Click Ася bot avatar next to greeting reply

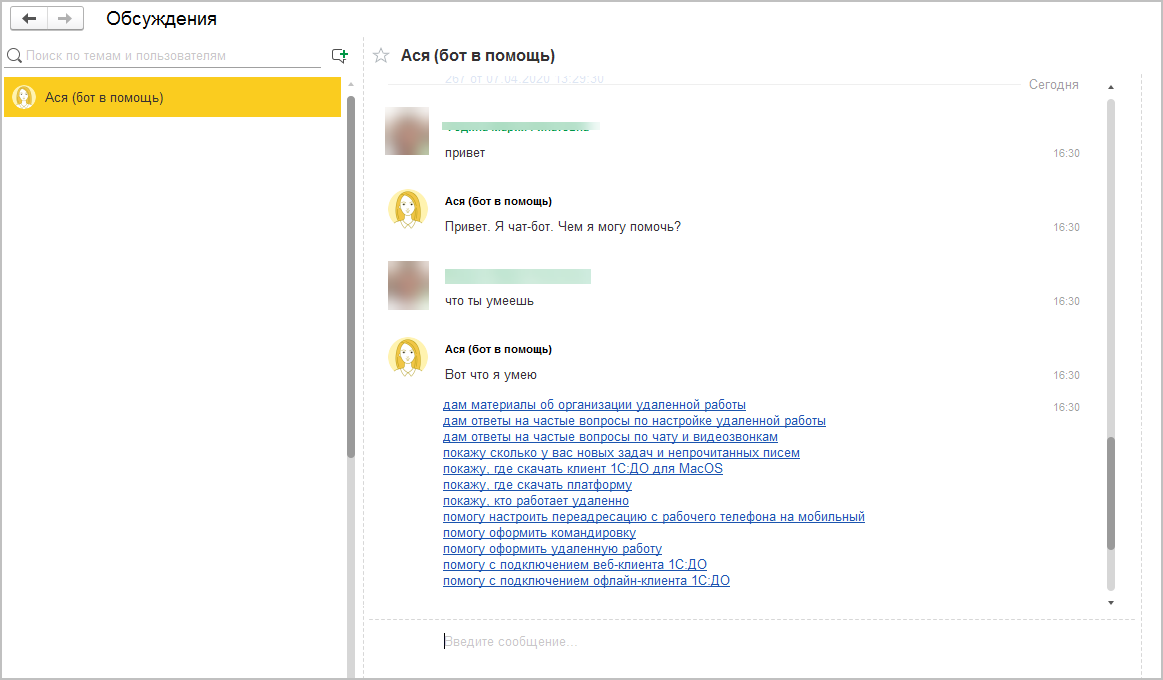408,209
